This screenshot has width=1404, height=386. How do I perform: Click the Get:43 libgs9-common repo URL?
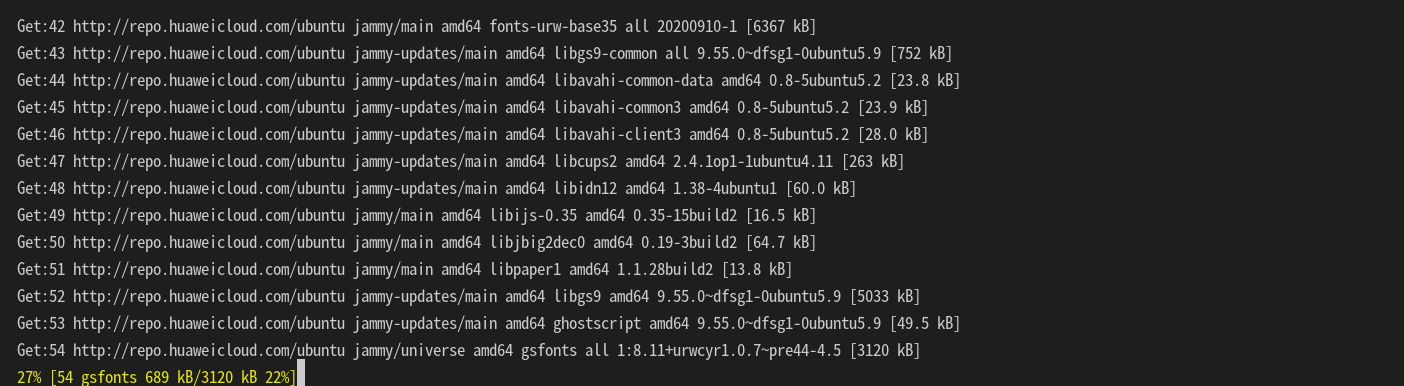[x=209, y=54]
